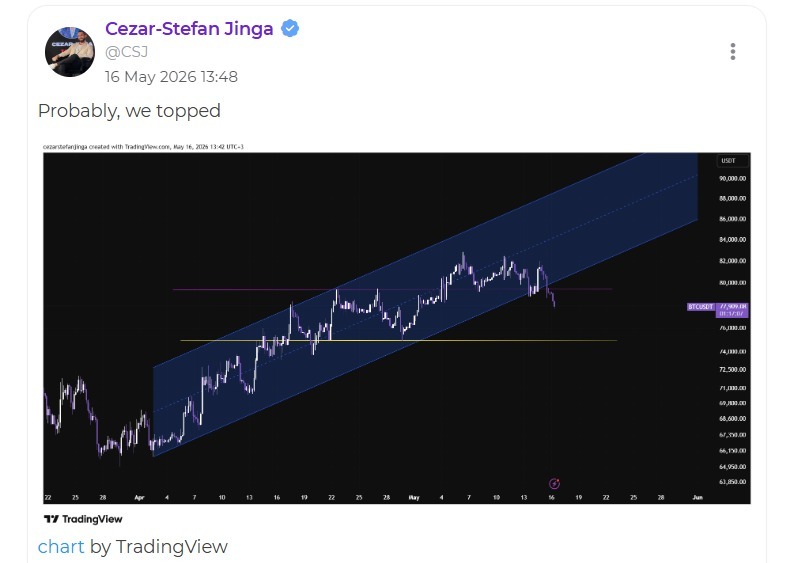Click the "Probably, we topped" post text

coord(129,111)
